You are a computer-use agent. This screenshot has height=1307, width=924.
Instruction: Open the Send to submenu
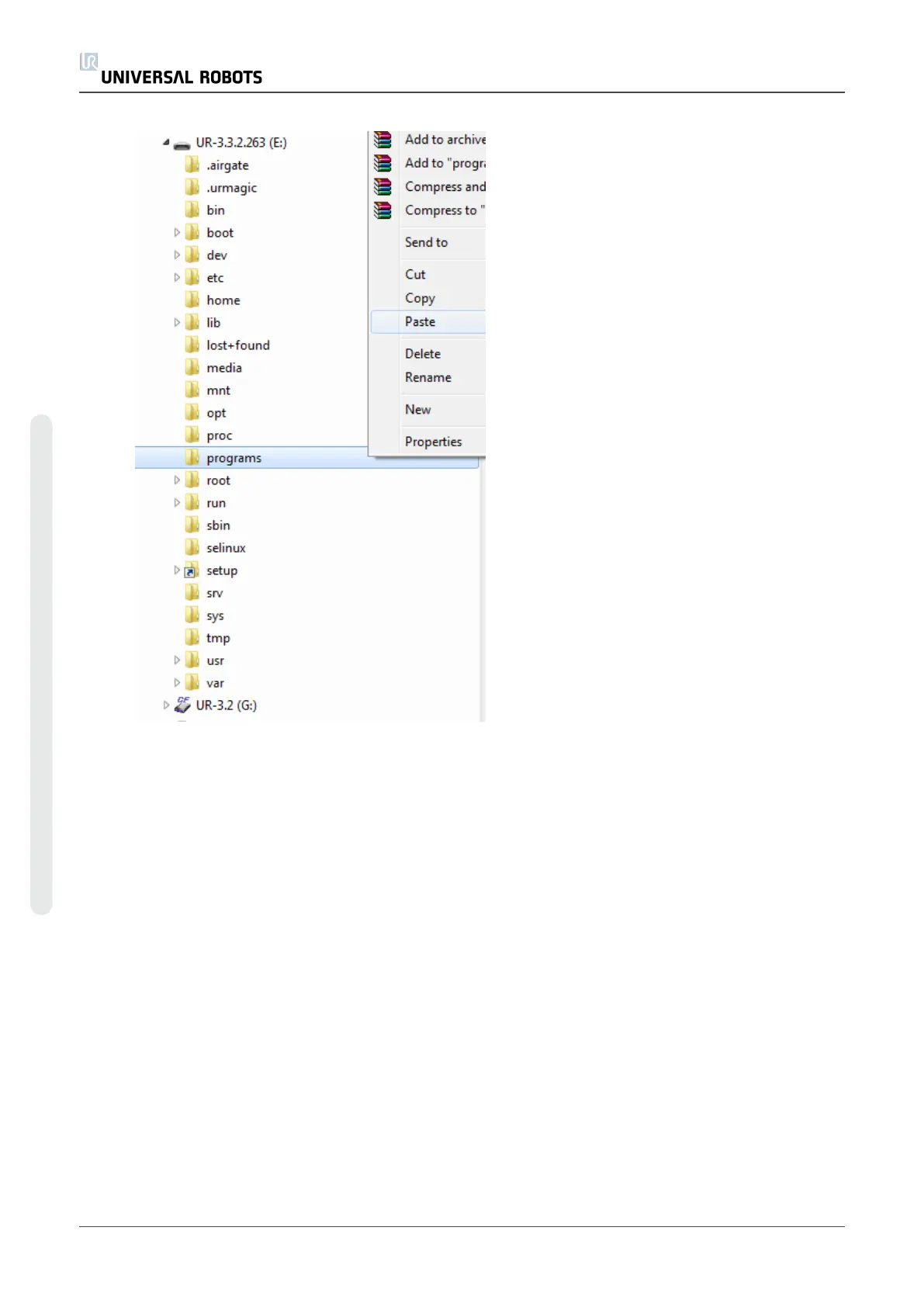(x=428, y=242)
